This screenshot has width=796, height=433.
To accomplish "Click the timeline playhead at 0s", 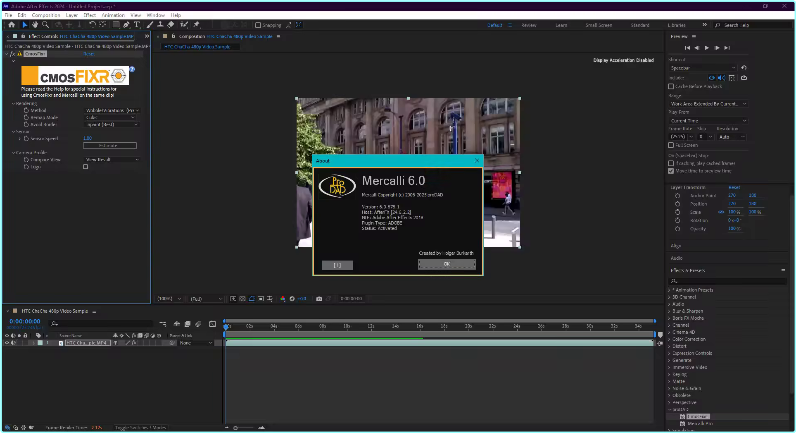I will [227, 326].
